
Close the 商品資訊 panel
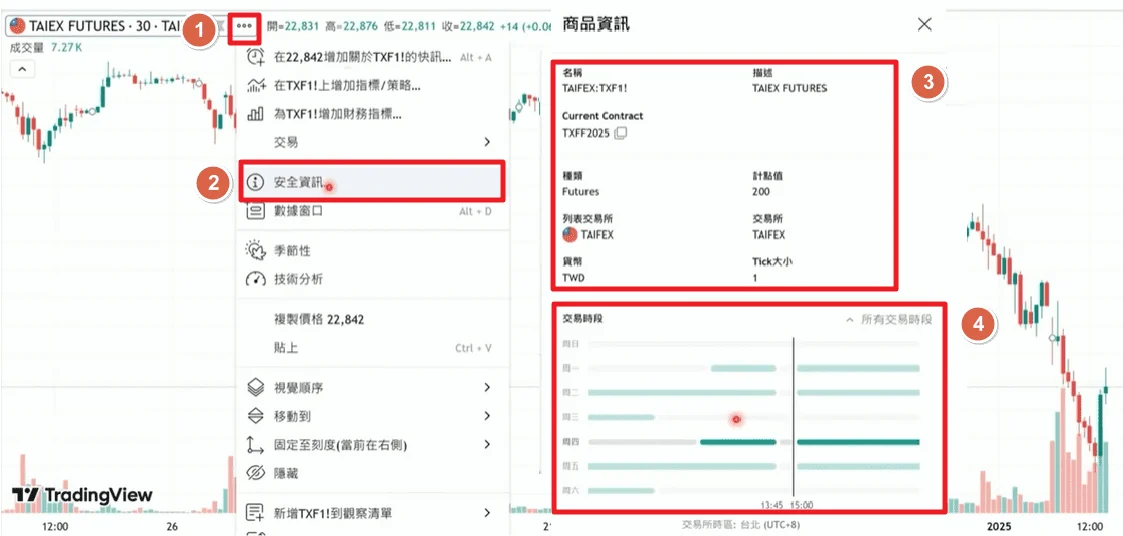[x=925, y=24]
